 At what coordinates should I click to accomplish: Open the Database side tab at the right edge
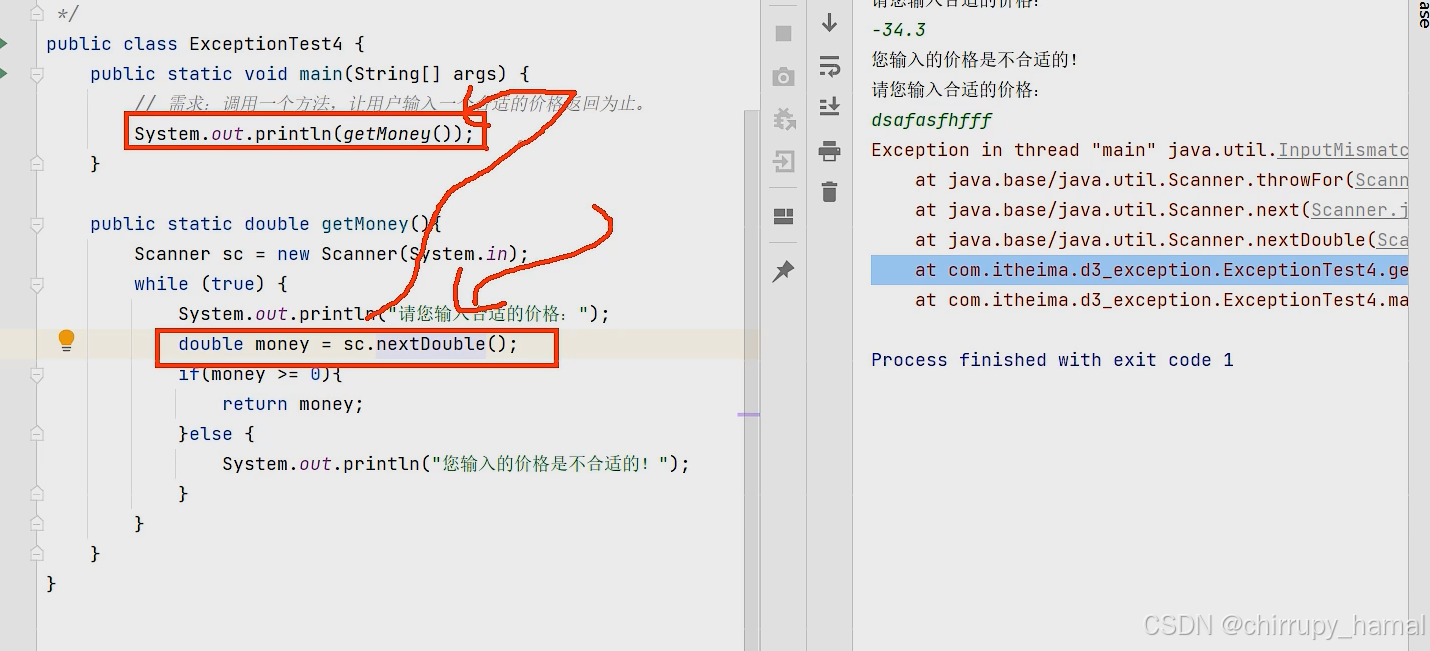tap(1422, 14)
